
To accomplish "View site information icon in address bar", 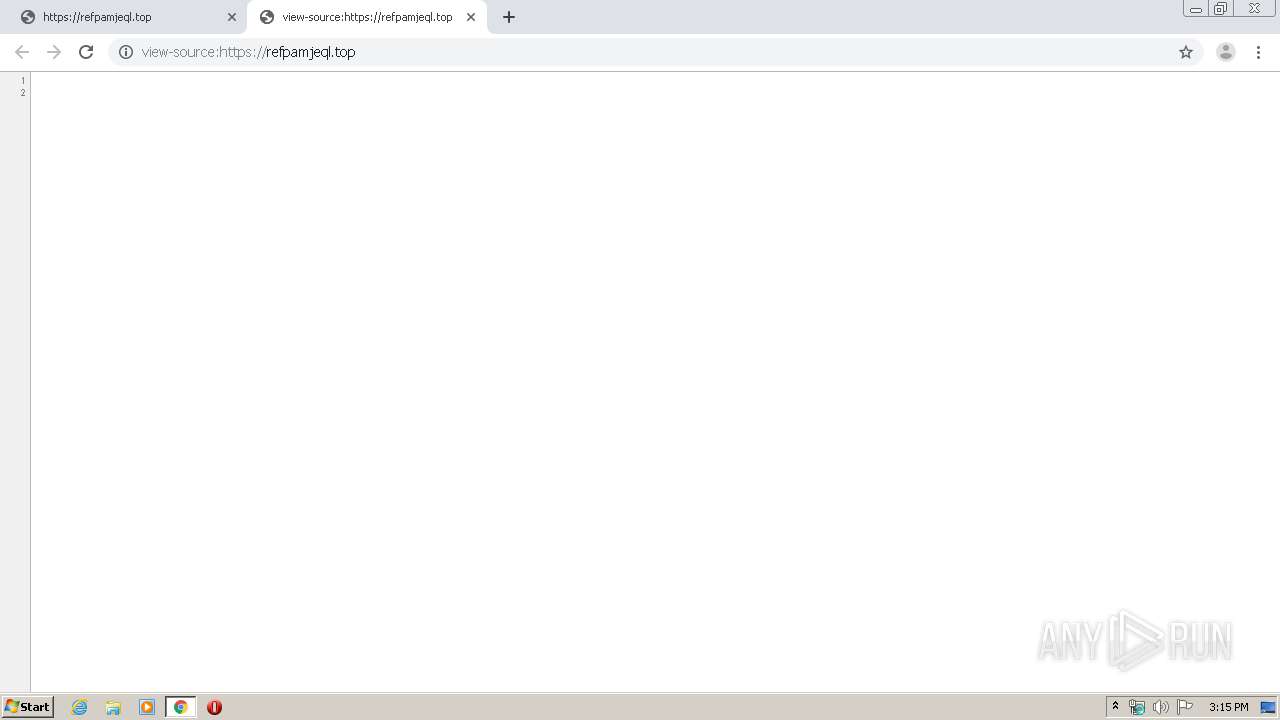I will point(126,52).
